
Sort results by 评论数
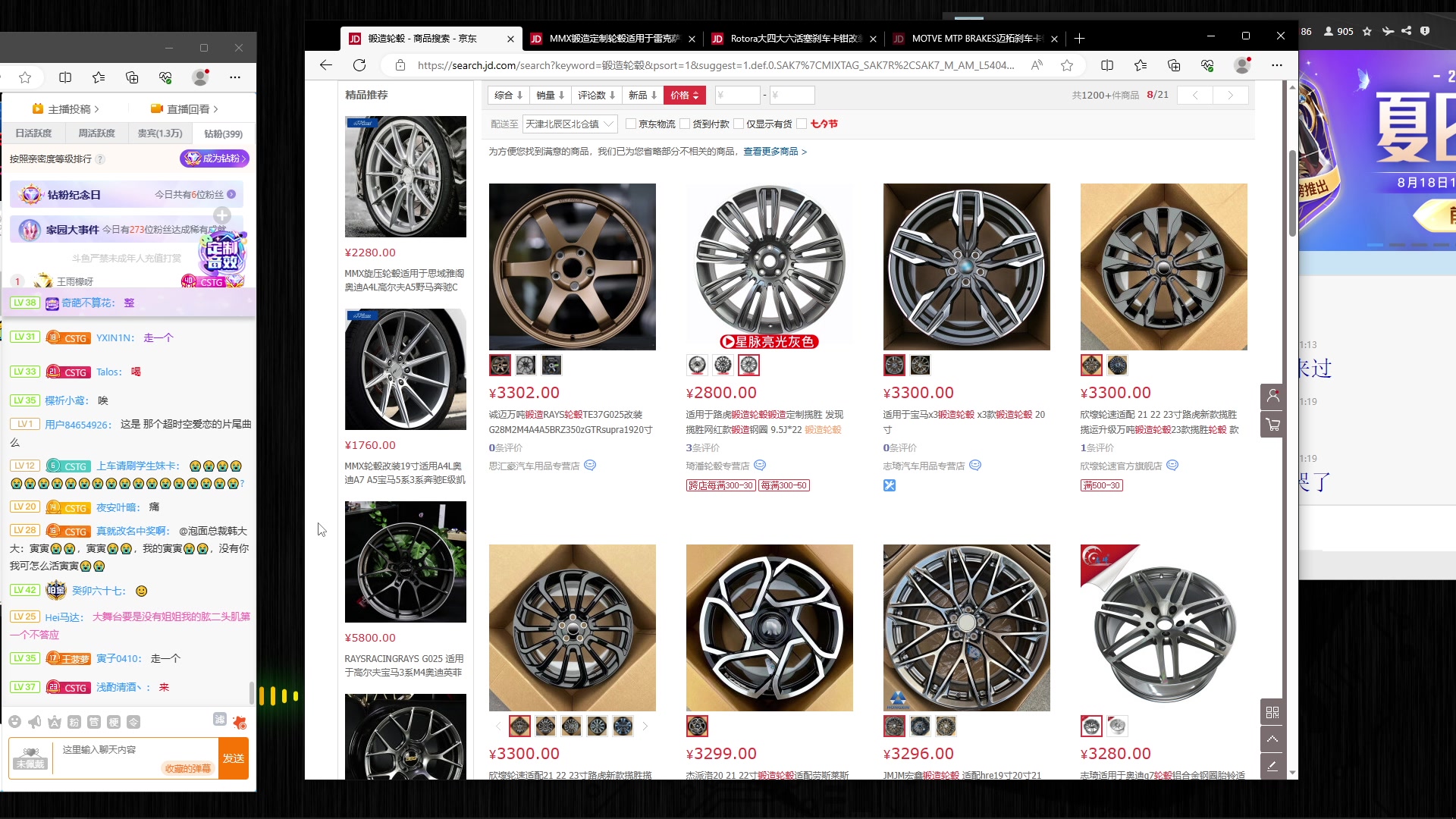click(596, 95)
